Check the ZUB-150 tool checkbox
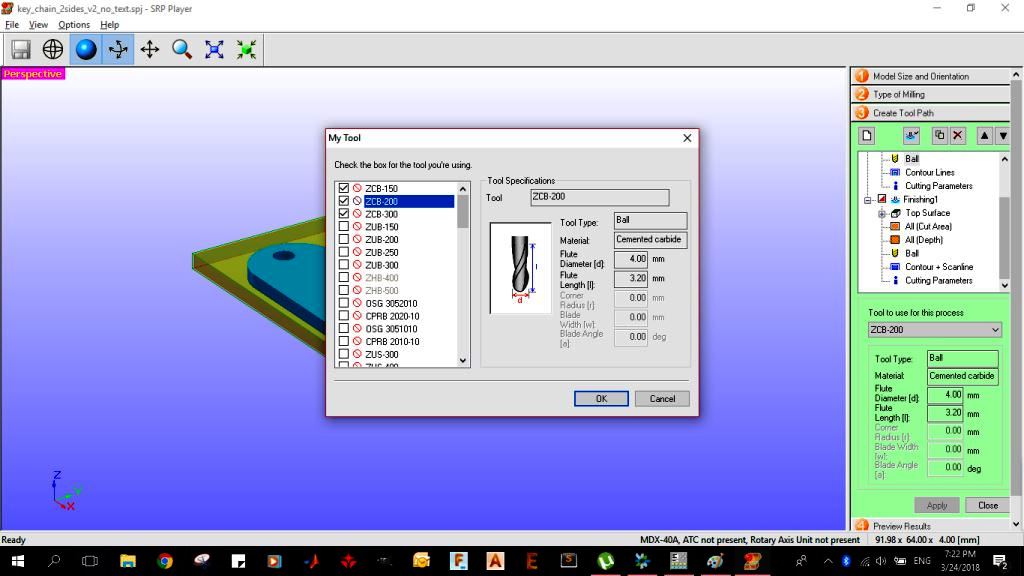 (344, 227)
